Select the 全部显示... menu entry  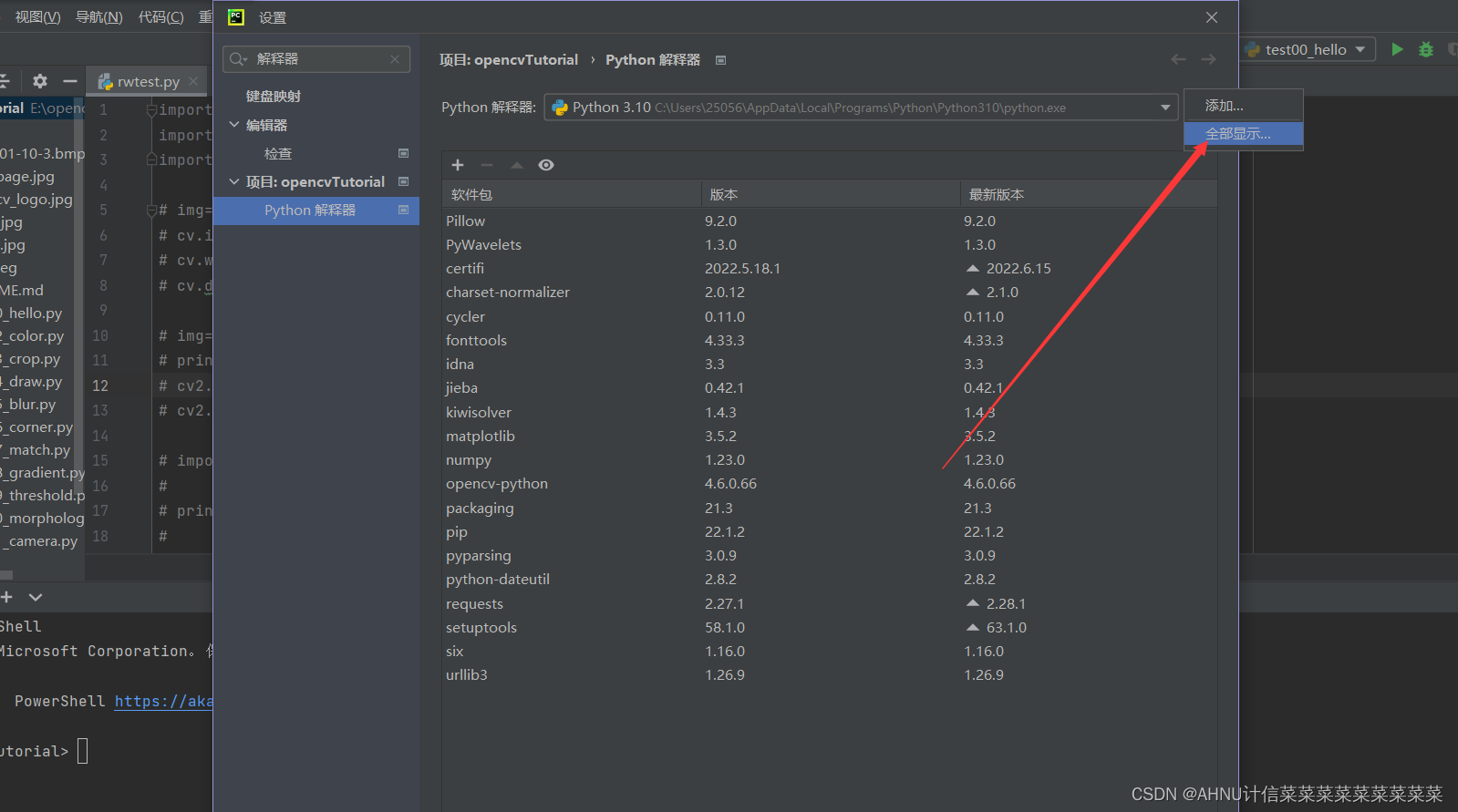pos(1243,134)
